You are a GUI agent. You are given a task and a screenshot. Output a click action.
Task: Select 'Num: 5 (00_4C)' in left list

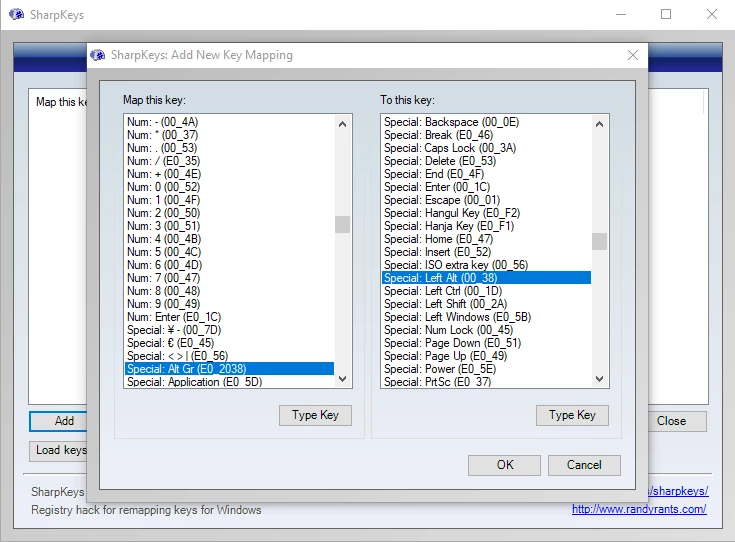point(230,252)
